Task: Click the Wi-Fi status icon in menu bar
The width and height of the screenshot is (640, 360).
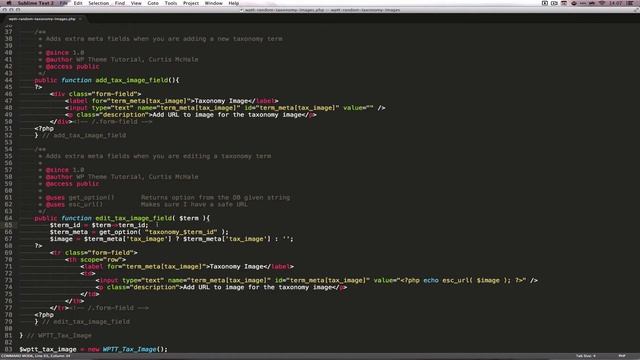Action: coord(602,3)
